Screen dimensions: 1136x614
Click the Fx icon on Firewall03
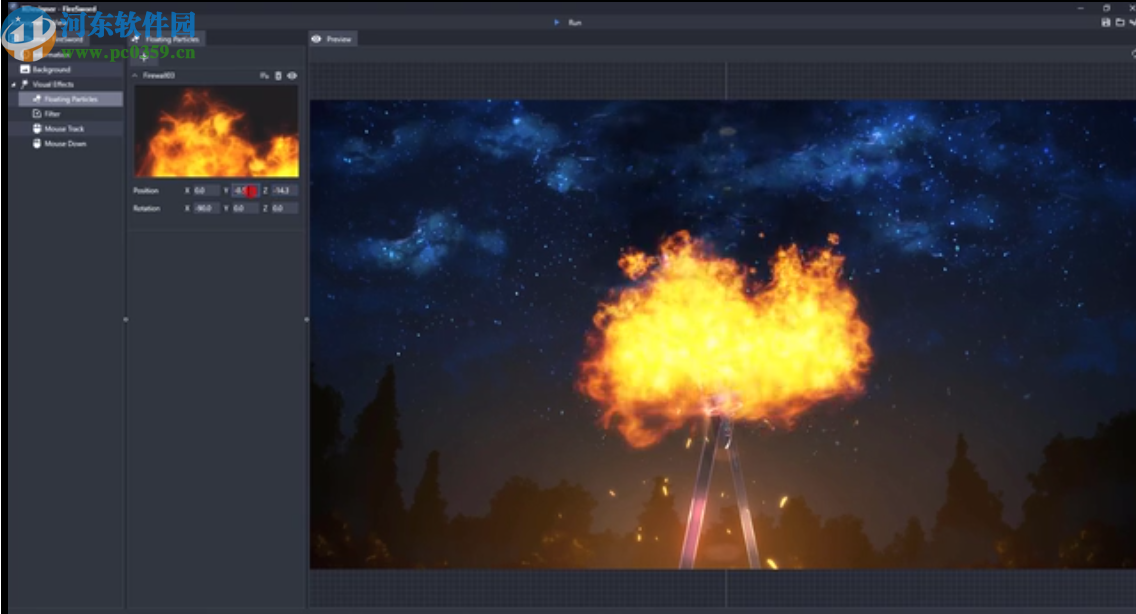point(264,75)
